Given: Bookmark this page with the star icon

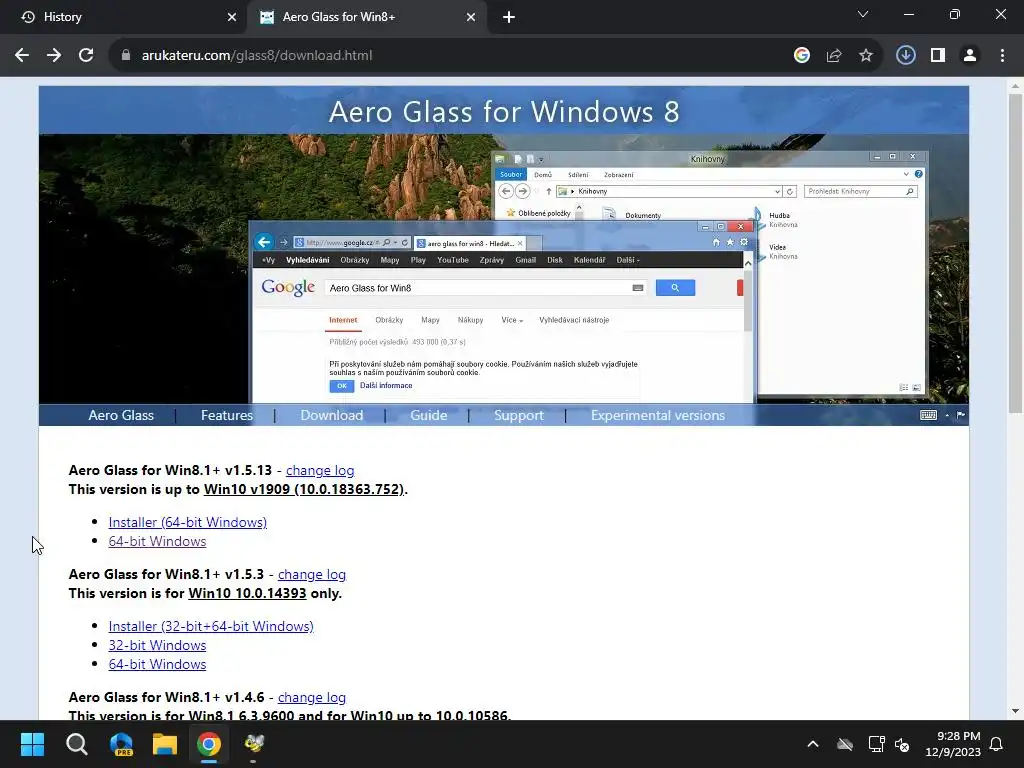Looking at the screenshot, I should coord(866,56).
